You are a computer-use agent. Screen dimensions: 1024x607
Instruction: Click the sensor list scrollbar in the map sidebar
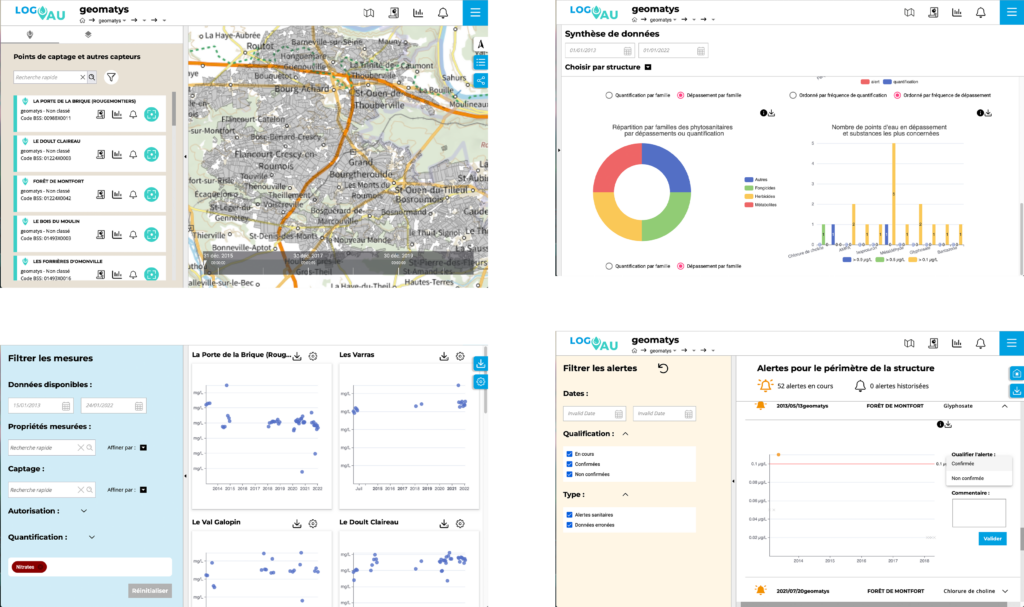click(174, 108)
